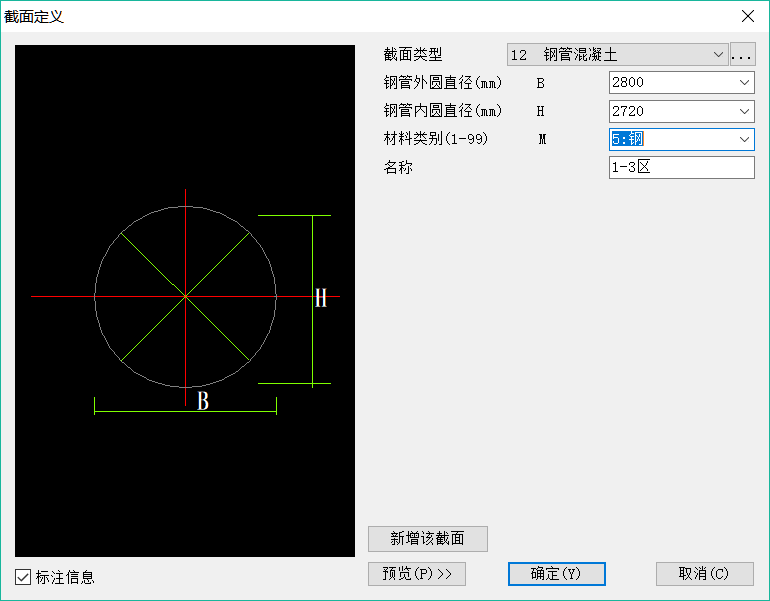Expand the 钢管内圆直径 H value dropdown arrow
The image size is (770, 601).
[x=744, y=111]
